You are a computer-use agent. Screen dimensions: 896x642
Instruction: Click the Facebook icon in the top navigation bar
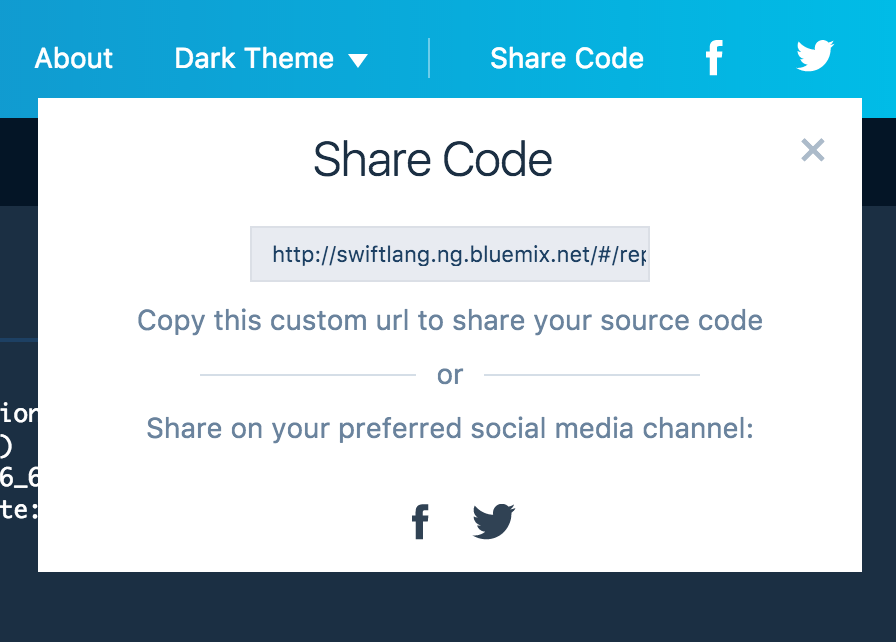point(714,58)
